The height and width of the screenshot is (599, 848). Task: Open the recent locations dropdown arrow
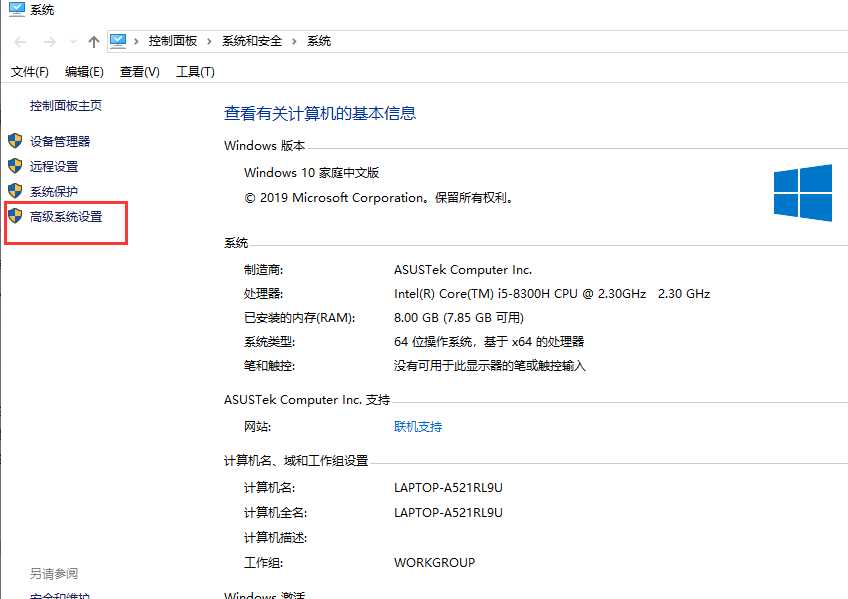[x=73, y=42]
